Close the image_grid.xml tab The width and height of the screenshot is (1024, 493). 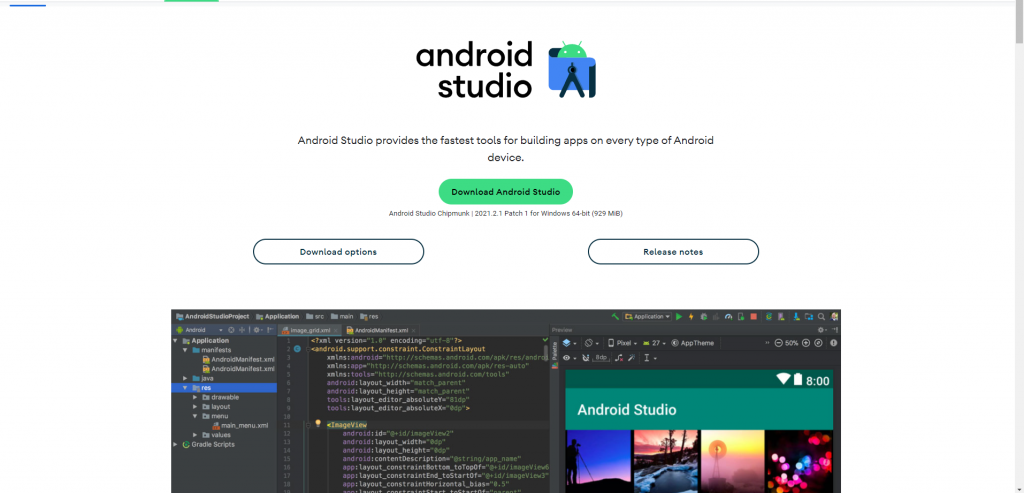(336, 330)
